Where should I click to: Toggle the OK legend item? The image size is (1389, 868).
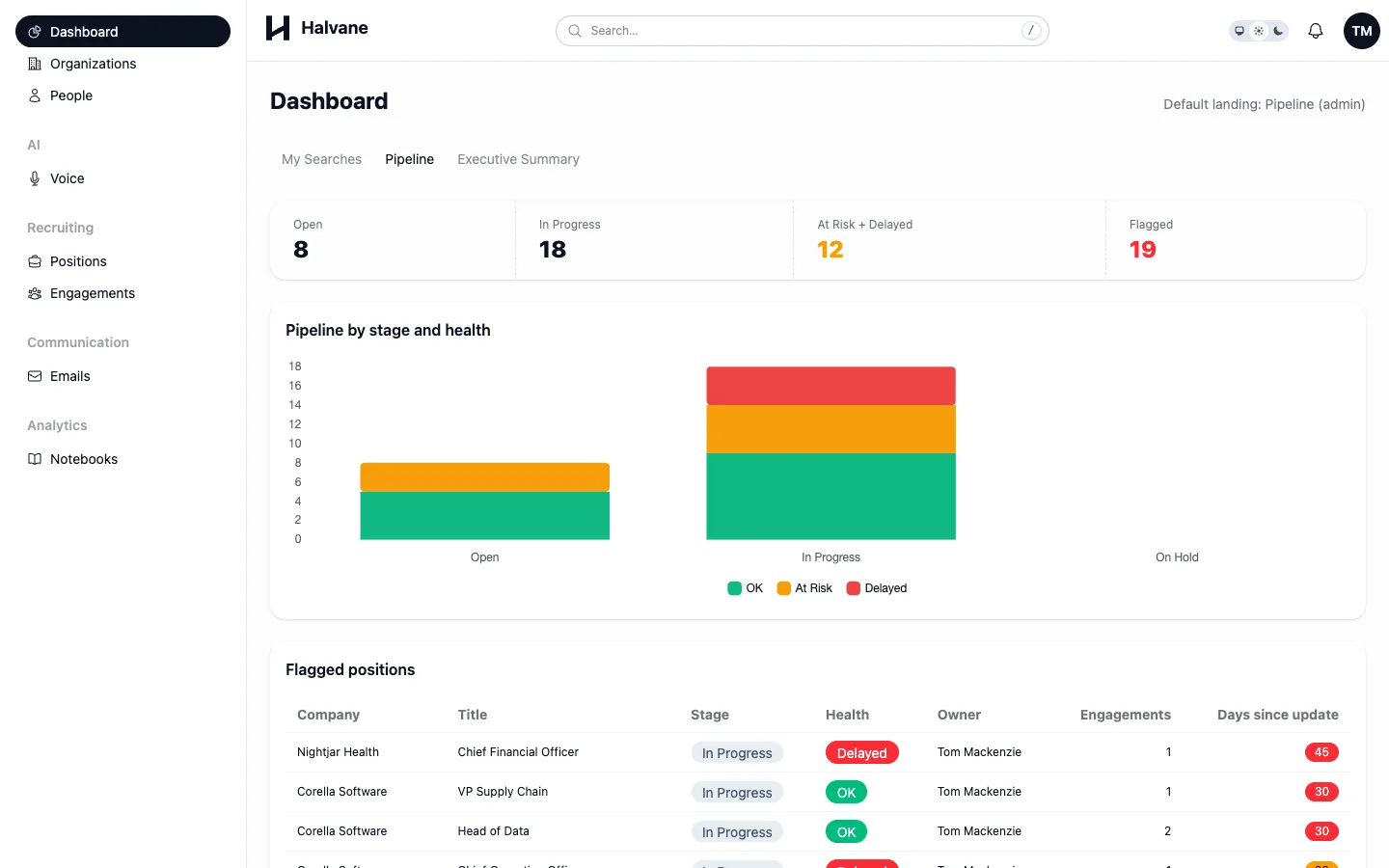point(745,588)
